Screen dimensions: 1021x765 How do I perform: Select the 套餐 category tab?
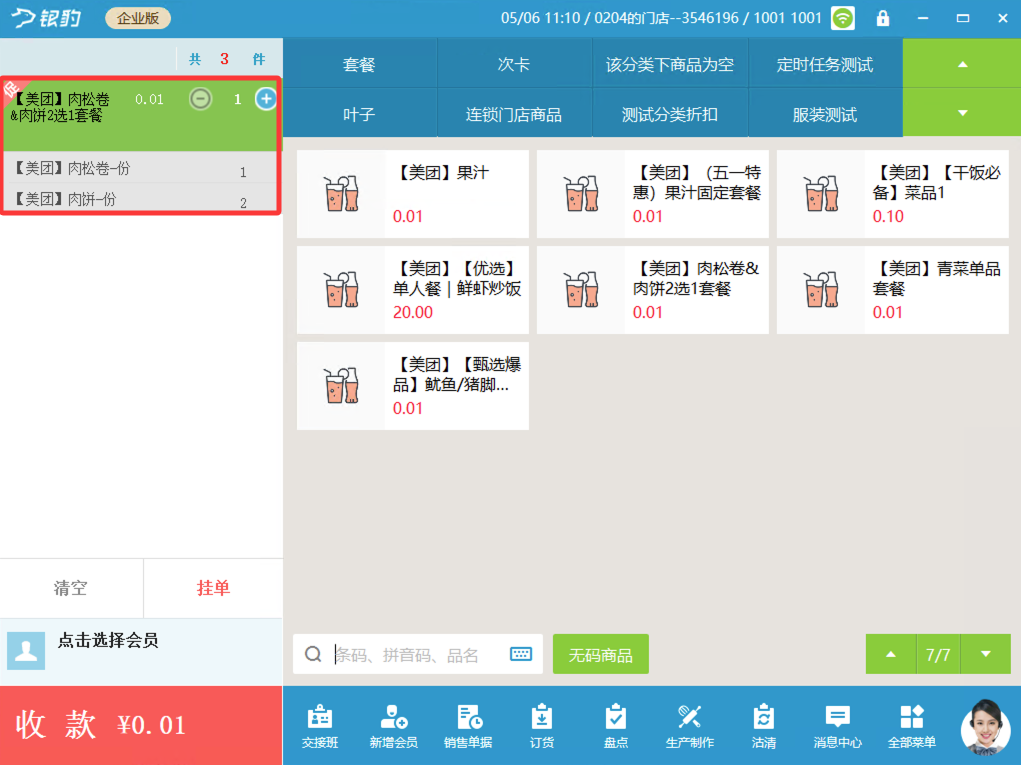(x=359, y=64)
